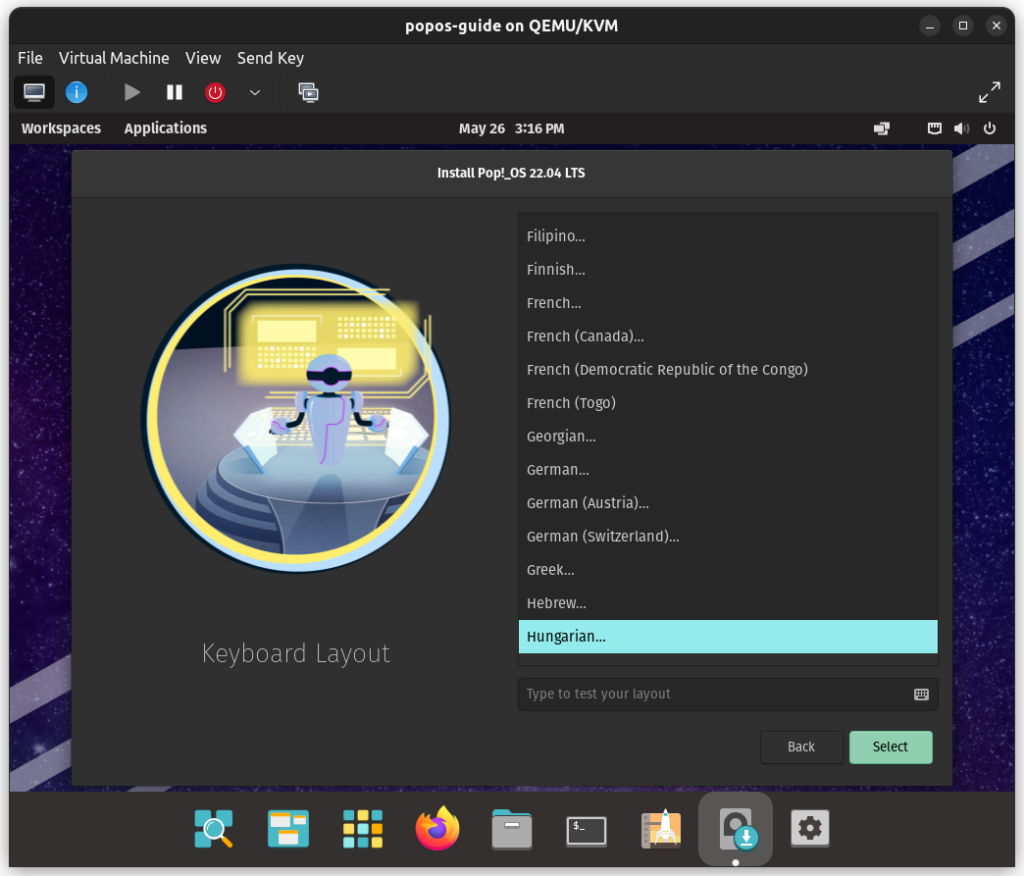Open the File menu
Screen dimensions: 1024x876
click(x=30, y=58)
